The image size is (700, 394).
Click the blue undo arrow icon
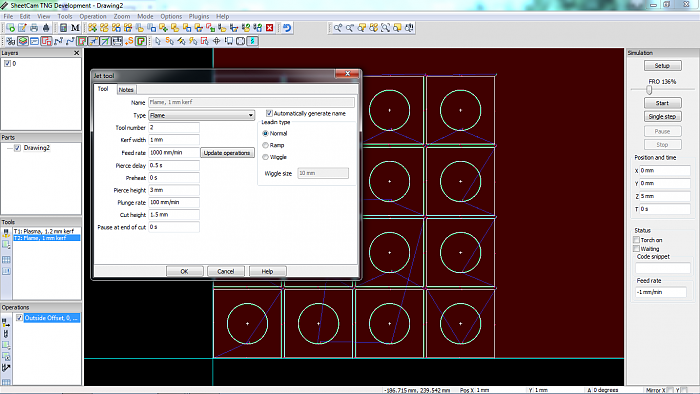[x=287, y=28]
